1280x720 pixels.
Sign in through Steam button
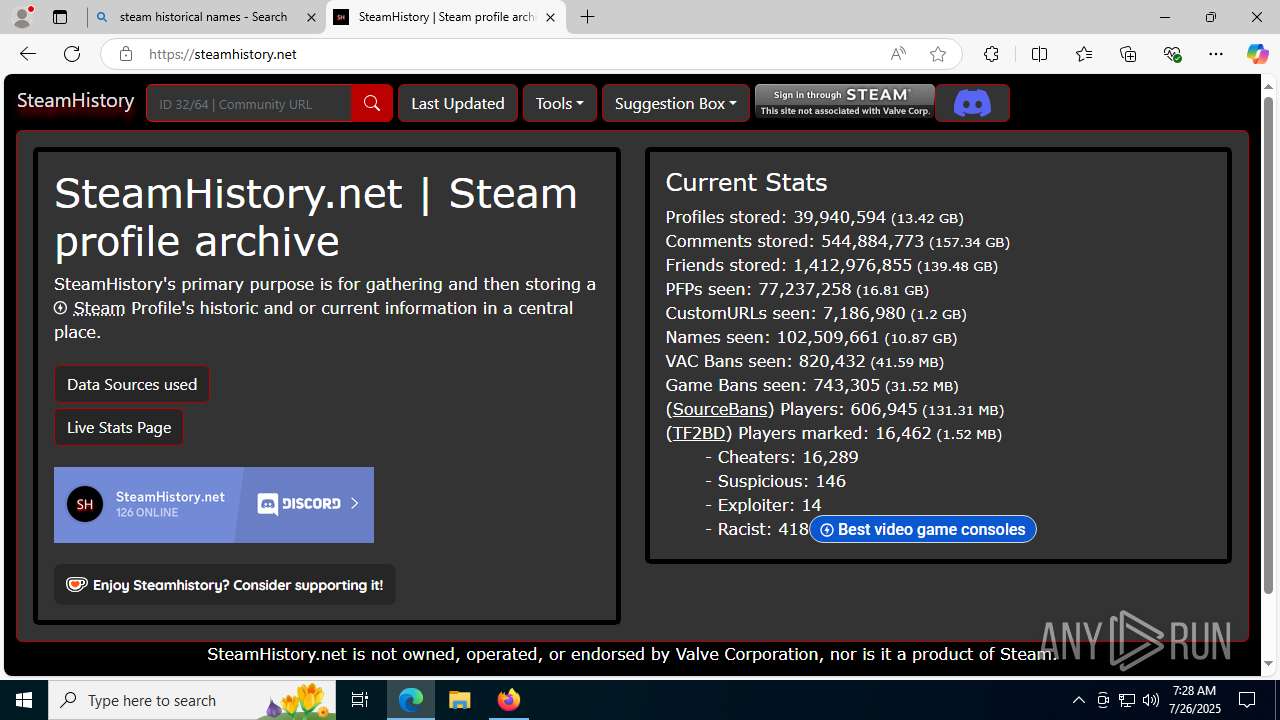pyautogui.click(x=845, y=102)
